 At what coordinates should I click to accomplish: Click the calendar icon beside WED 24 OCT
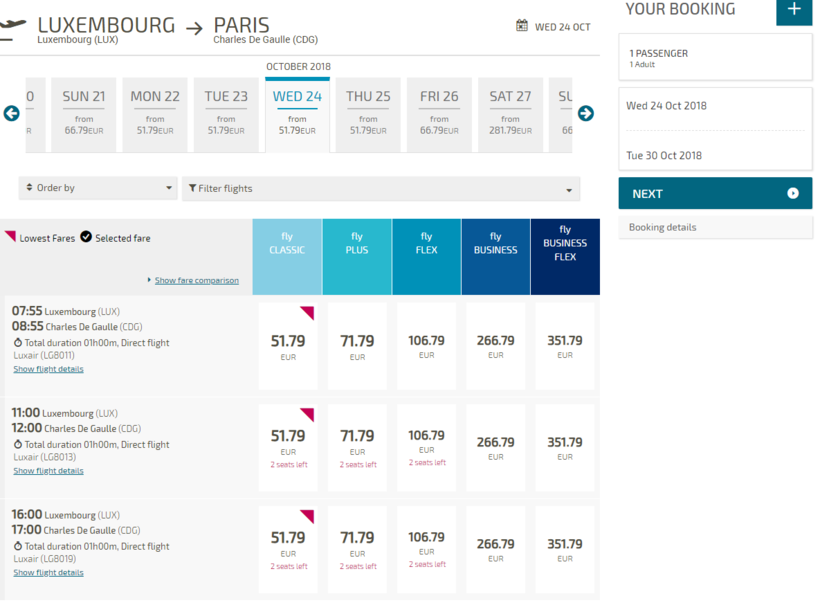522,25
